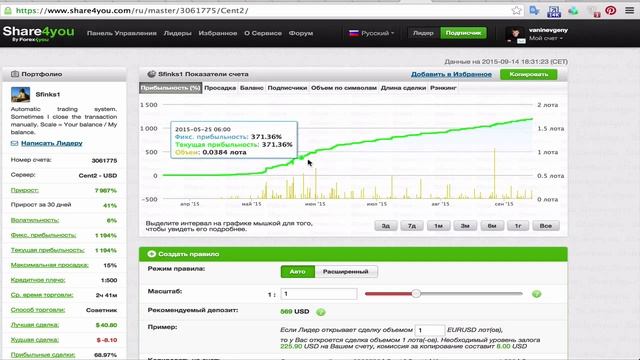Click the Прирост link
Viewport: 640px width, 360px height.
(x=24, y=190)
